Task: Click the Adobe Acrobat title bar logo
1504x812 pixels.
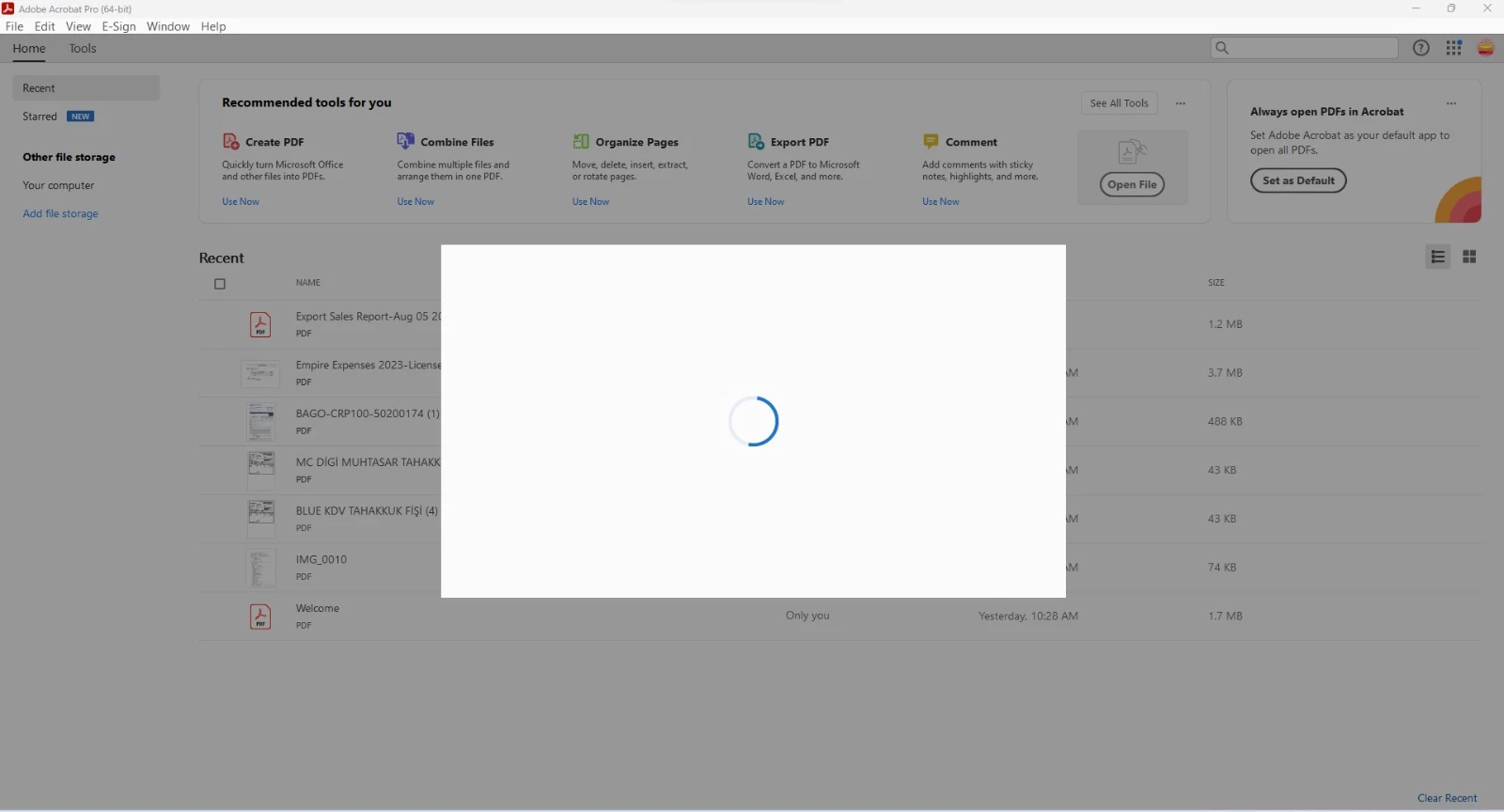Action: 8,8
